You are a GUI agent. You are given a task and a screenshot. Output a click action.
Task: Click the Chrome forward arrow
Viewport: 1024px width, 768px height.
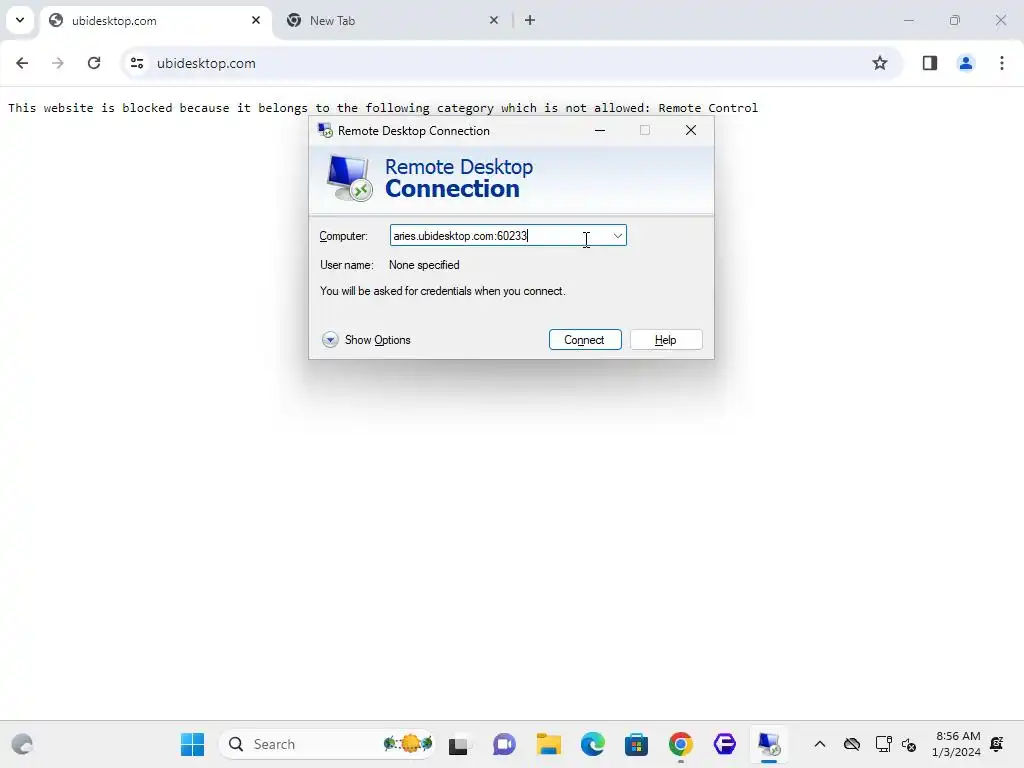(x=58, y=63)
